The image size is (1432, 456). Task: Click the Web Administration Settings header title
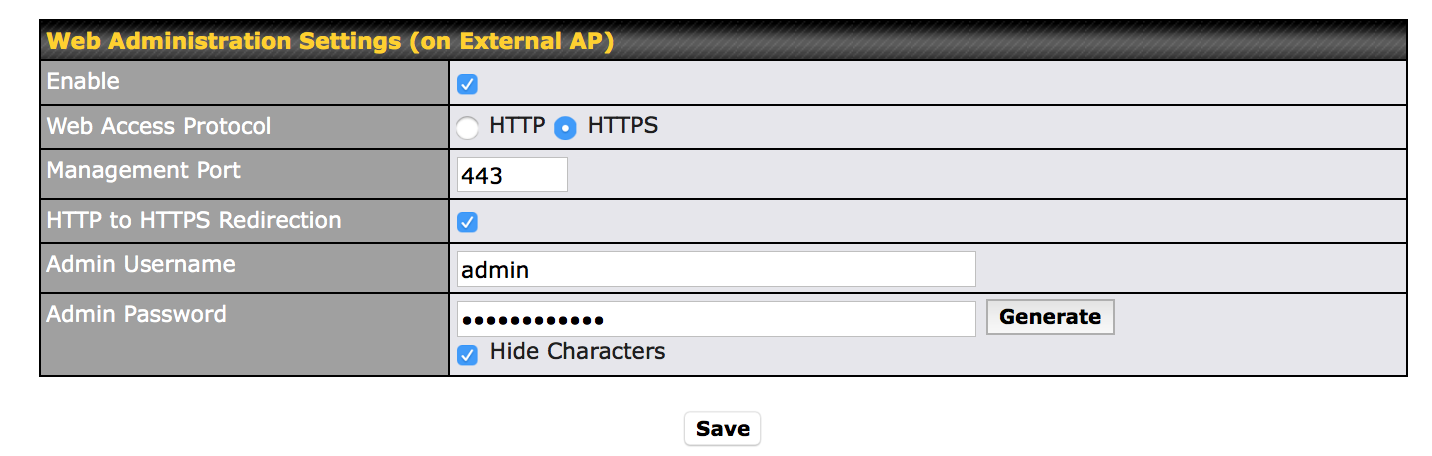pos(330,41)
